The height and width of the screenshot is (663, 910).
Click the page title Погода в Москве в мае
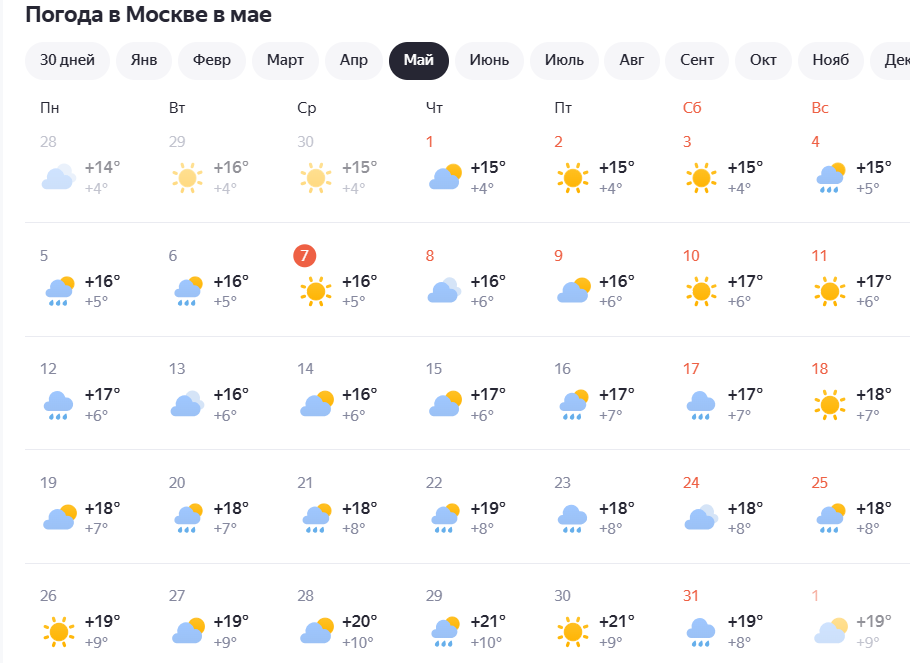[148, 15]
